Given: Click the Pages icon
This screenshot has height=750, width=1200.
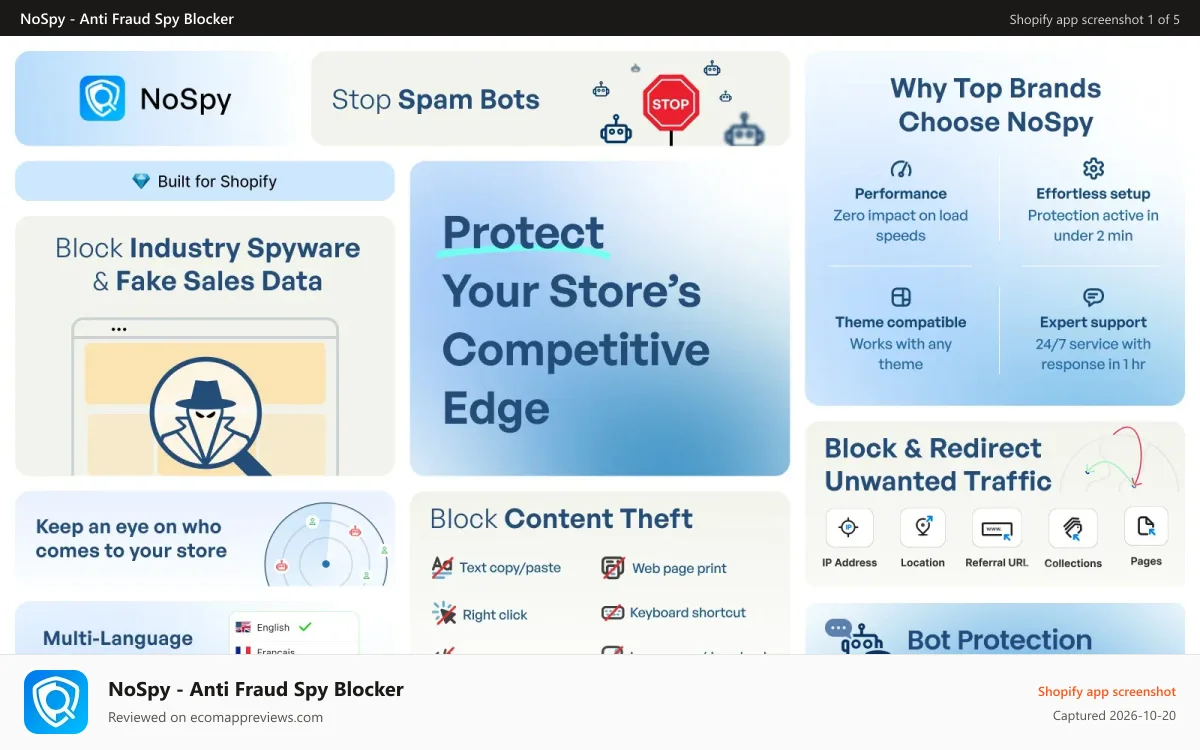Looking at the screenshot, I should pos(1146,526).
